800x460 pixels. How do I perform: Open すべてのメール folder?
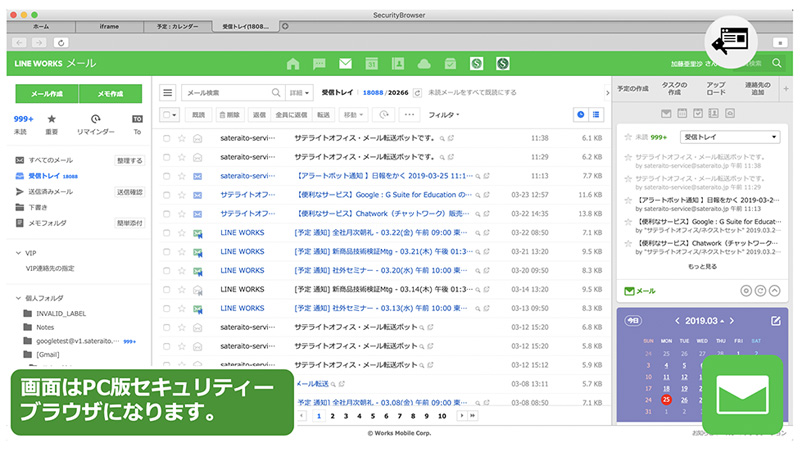point(51,160)
